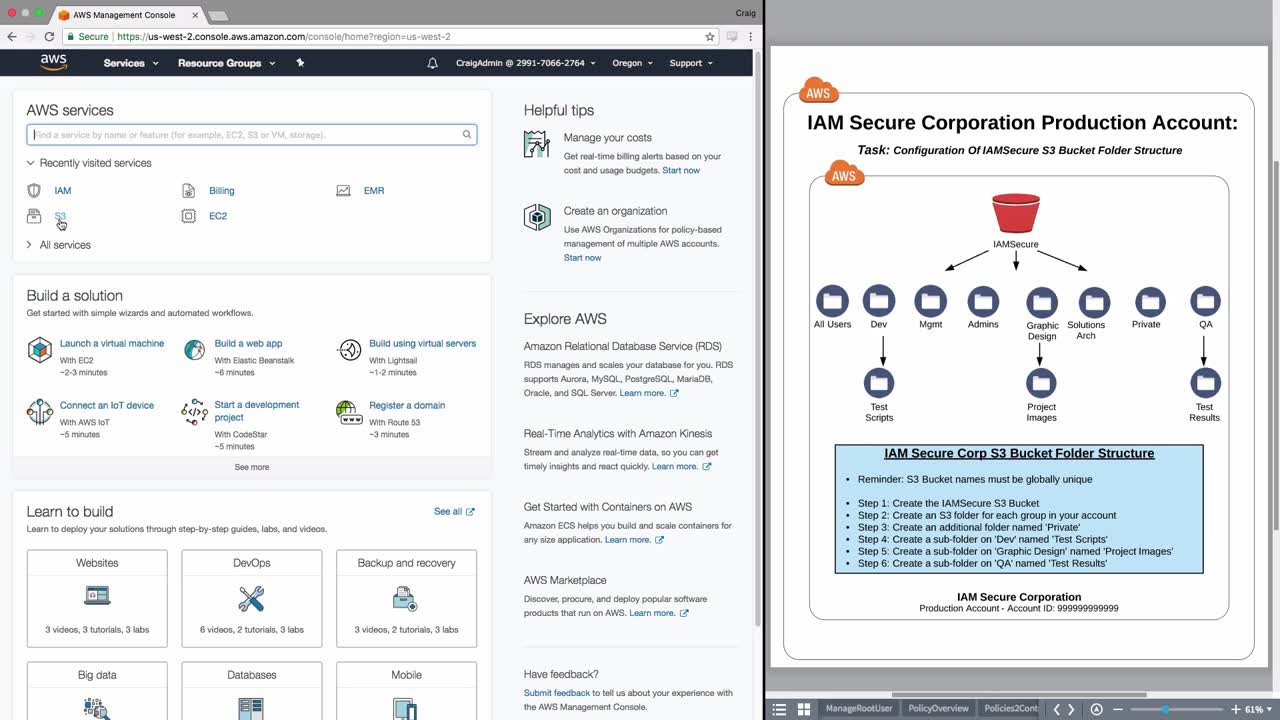
Task: Open the Resource Groups dropdown
Action: tap(226, 63)
